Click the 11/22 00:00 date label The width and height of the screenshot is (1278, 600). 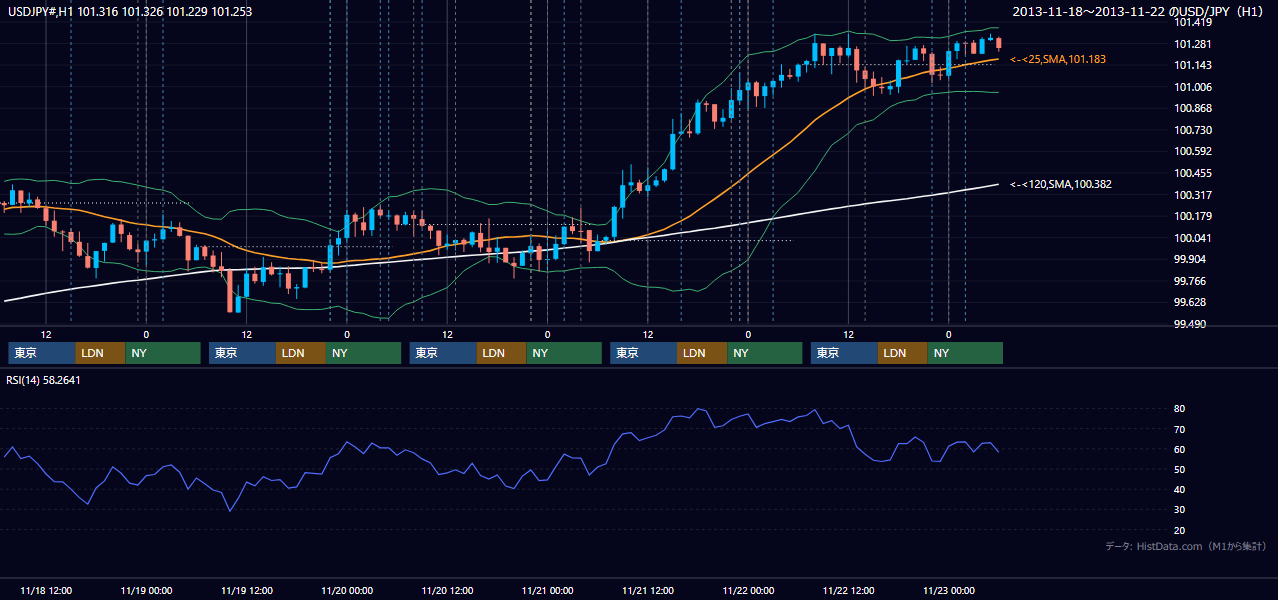click(x=748, y=590)
